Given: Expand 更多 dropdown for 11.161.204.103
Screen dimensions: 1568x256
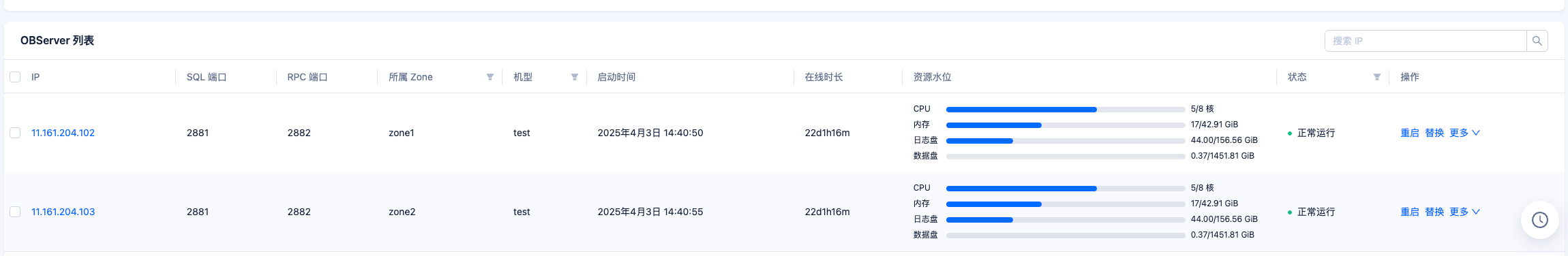Looking at the screenshot, I should 1464,212.
